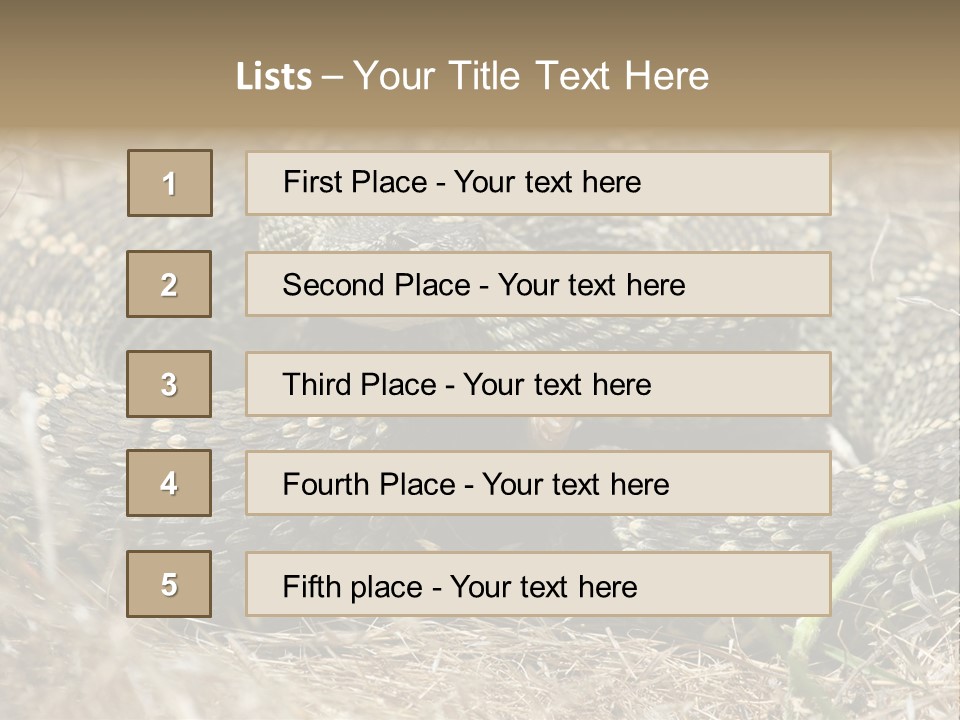Screen dimensions: 960x720
Task: Click the dash after "Lists" in the title
Action: (x=332, y=77)
